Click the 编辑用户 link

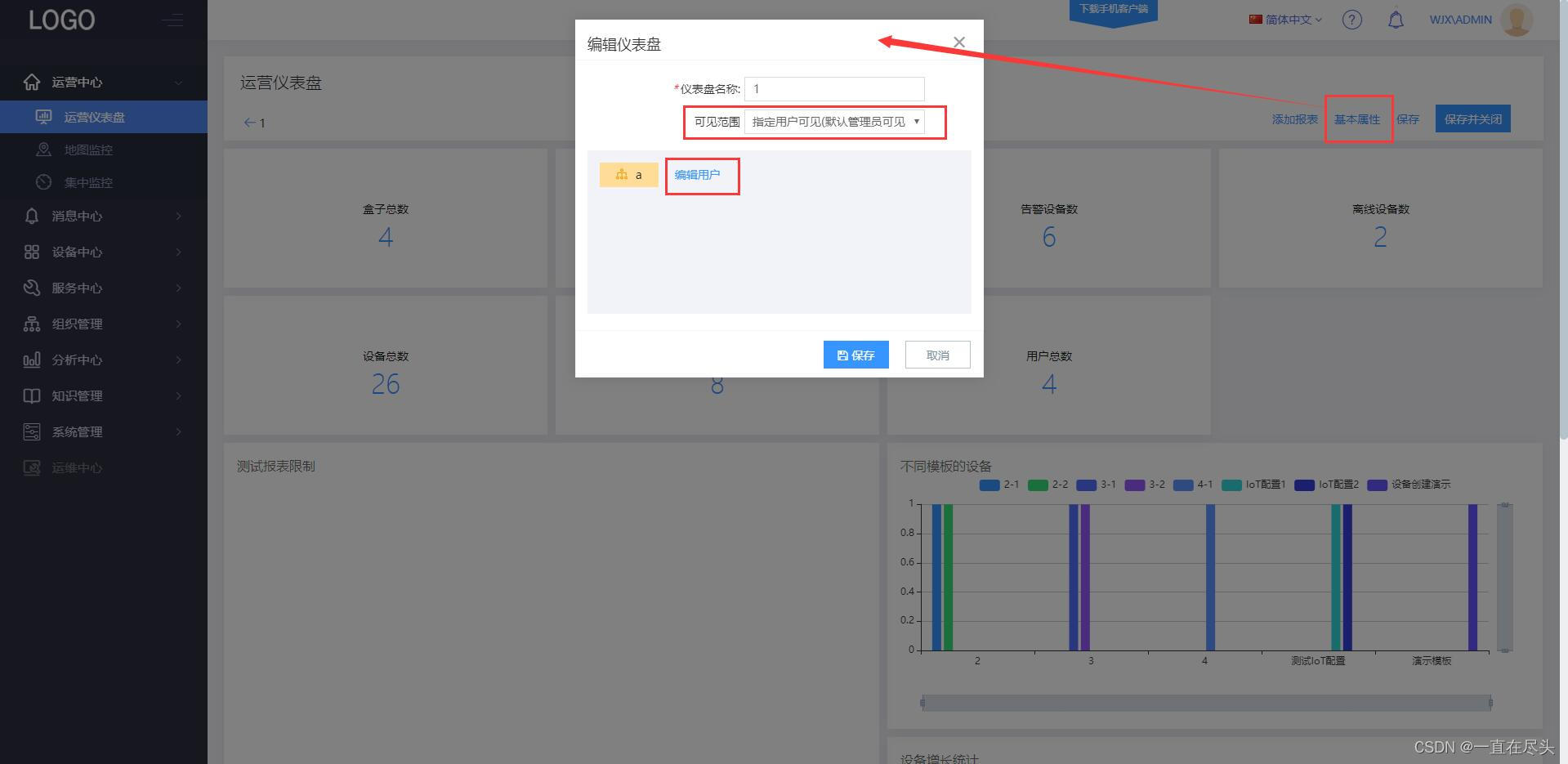point(697,175)
